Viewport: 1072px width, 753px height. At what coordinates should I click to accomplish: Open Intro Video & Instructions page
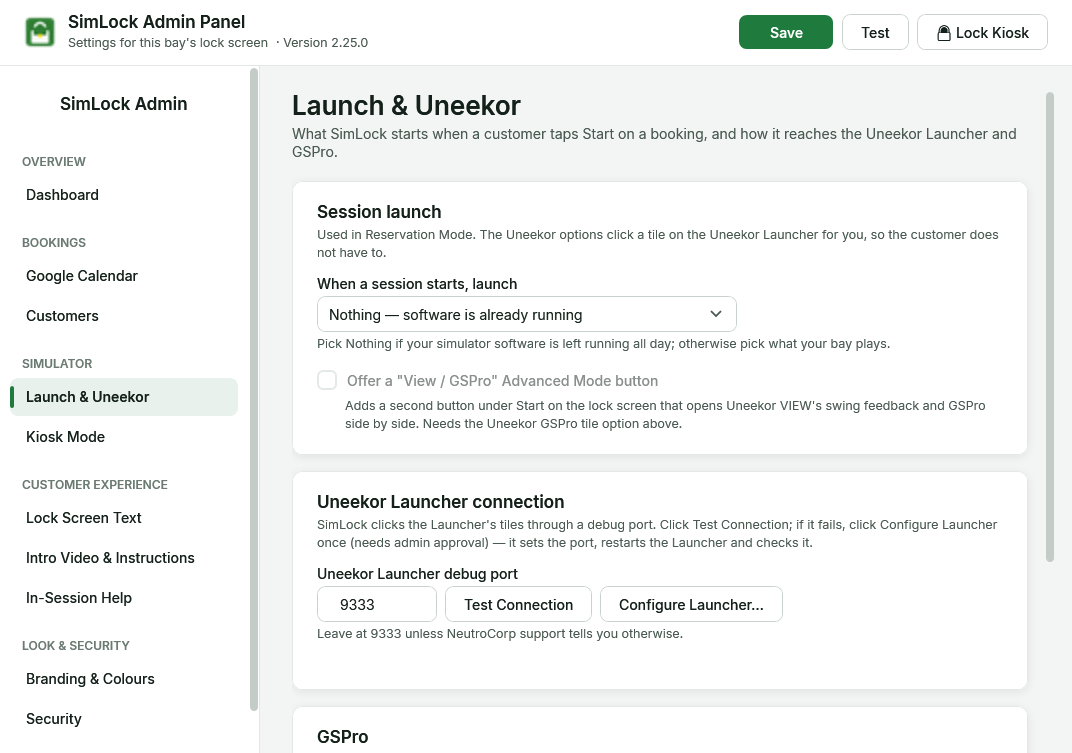[124, 558]
